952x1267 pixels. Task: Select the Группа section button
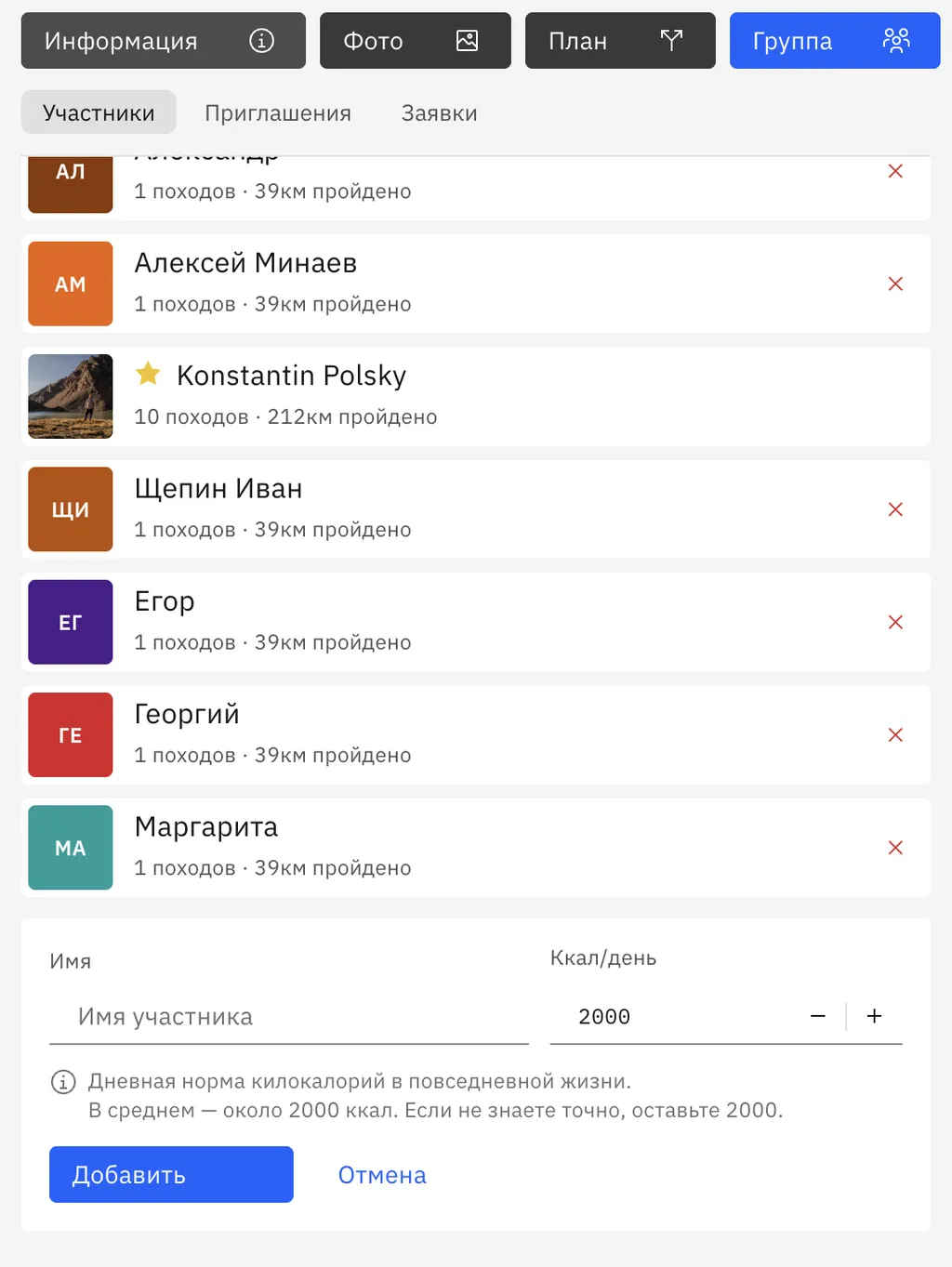834,41
